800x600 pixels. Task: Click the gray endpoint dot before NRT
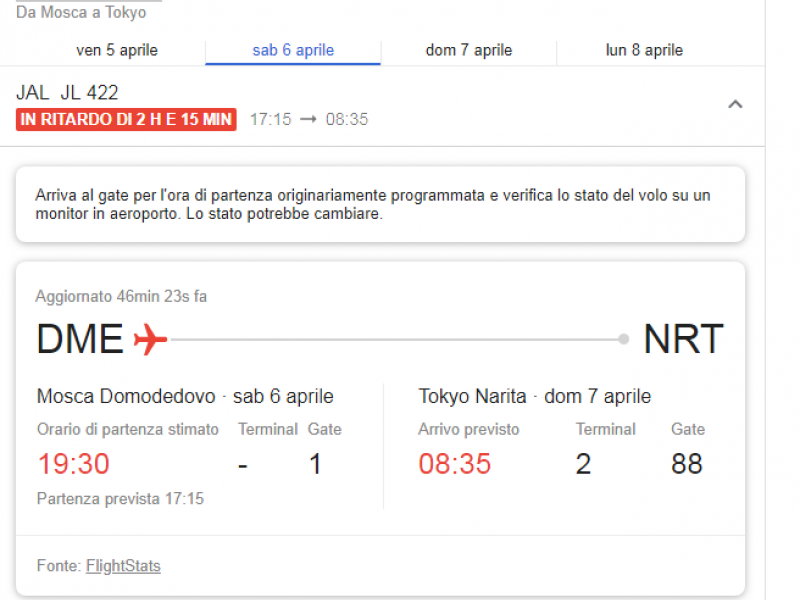click(x=624, y=340)
